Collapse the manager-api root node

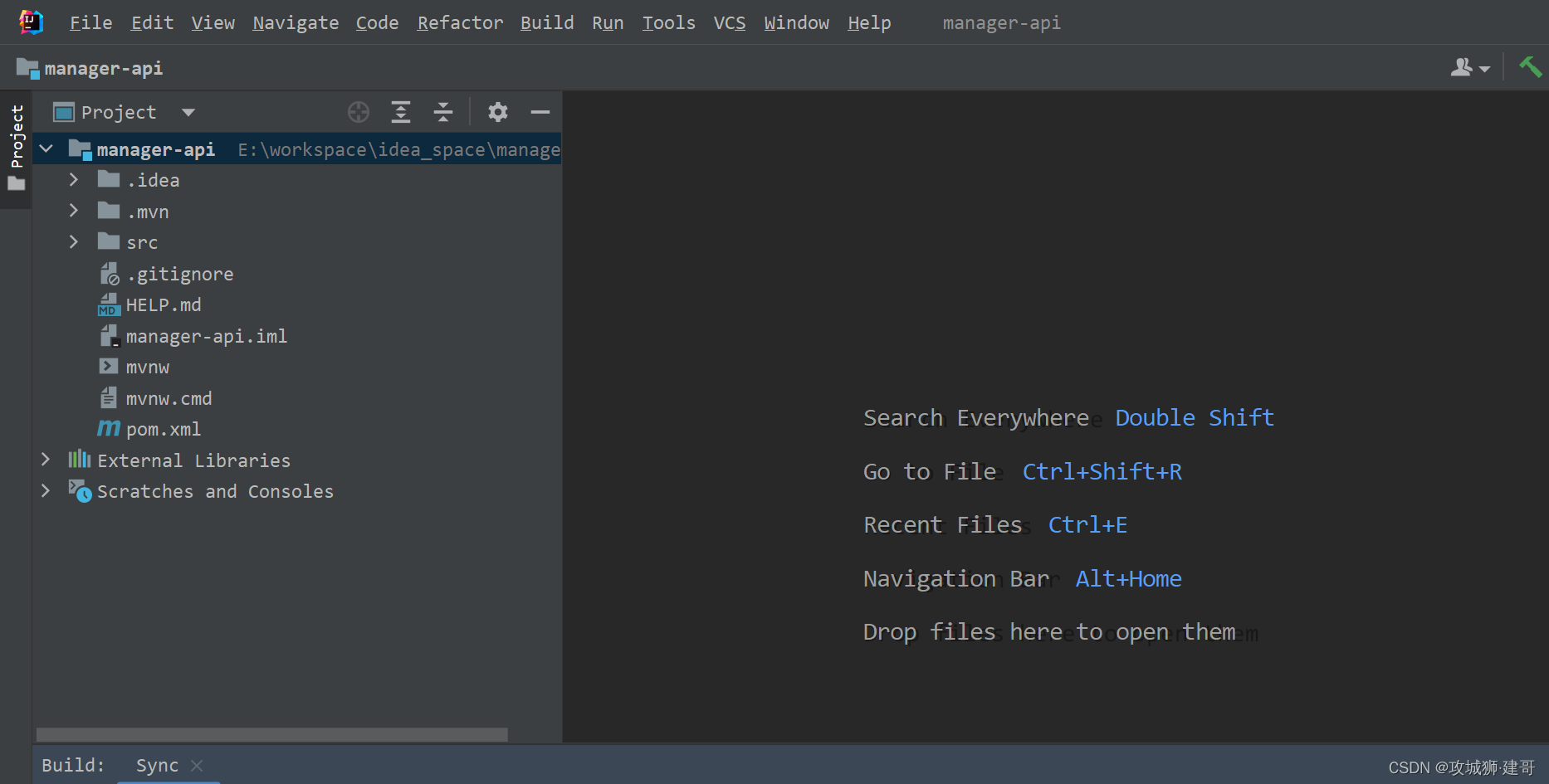(x=46, y=149)
